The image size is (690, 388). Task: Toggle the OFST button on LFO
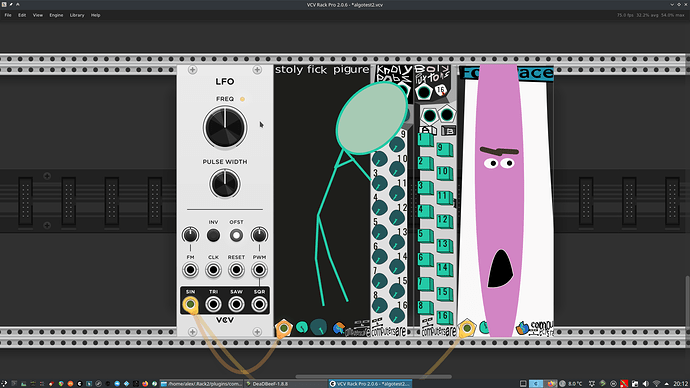pyautogui.click(x=236, y=235)
